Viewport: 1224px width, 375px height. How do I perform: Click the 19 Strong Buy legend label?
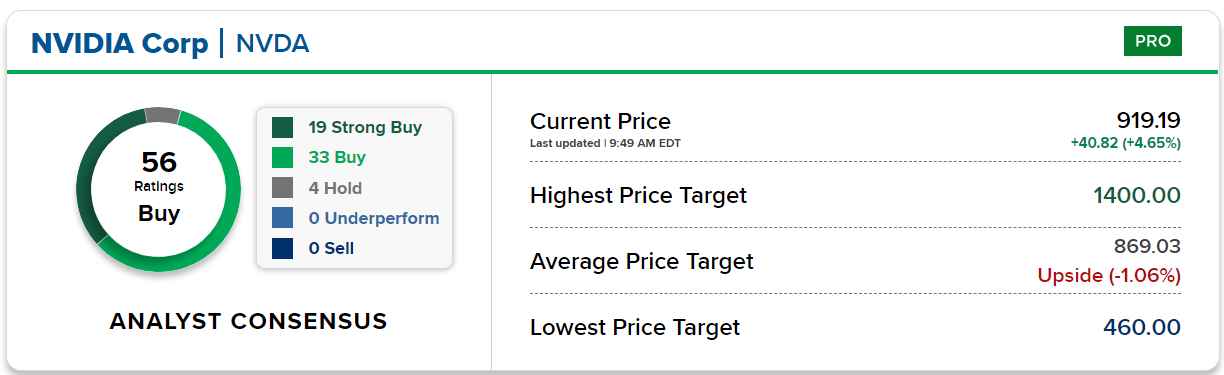coord(365,127)
